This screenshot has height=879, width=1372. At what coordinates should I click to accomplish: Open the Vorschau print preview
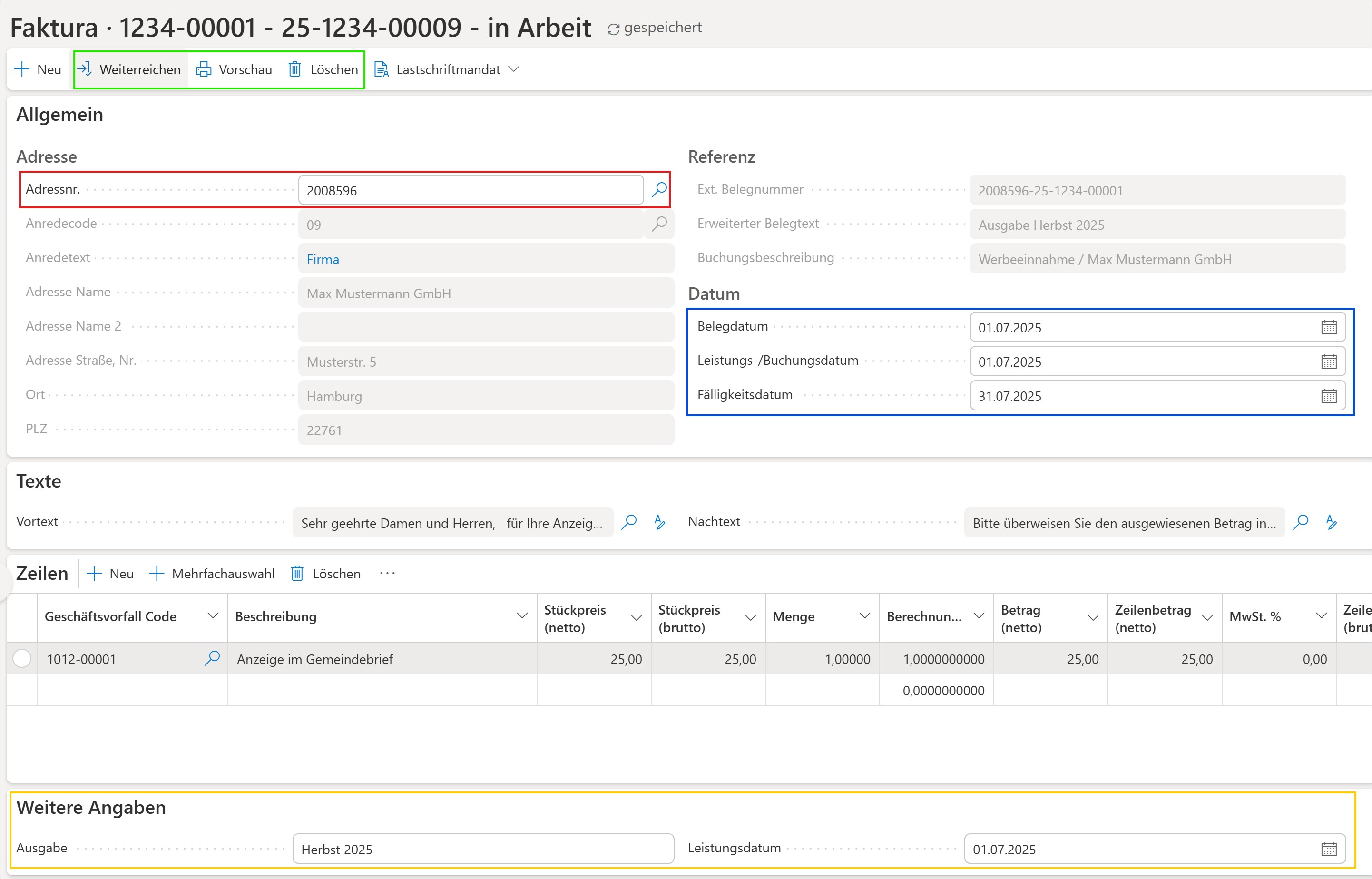pos(235,69)
